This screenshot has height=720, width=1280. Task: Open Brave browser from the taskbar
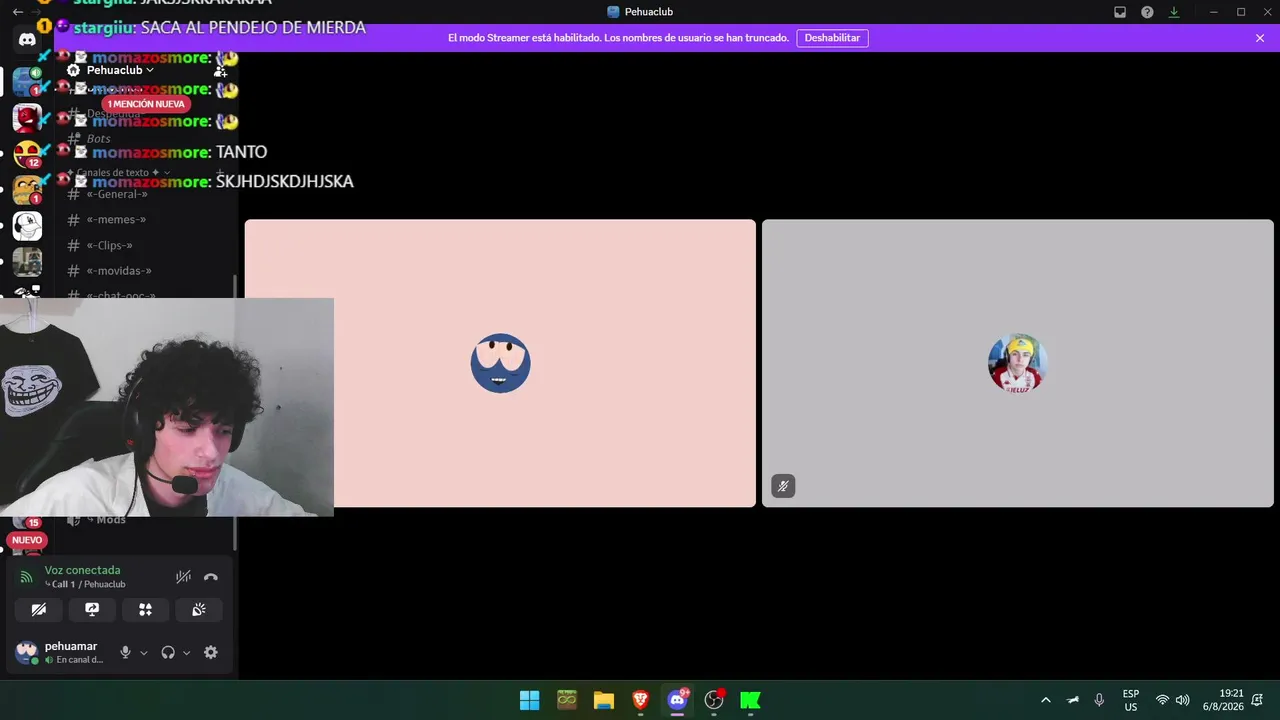point(641,700)
